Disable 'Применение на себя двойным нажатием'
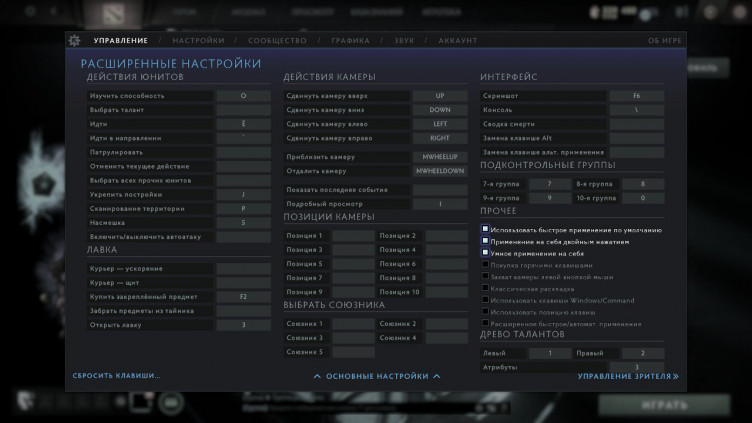Image resolution: width=752 pixels, height=423 pixels. point(485,241)
